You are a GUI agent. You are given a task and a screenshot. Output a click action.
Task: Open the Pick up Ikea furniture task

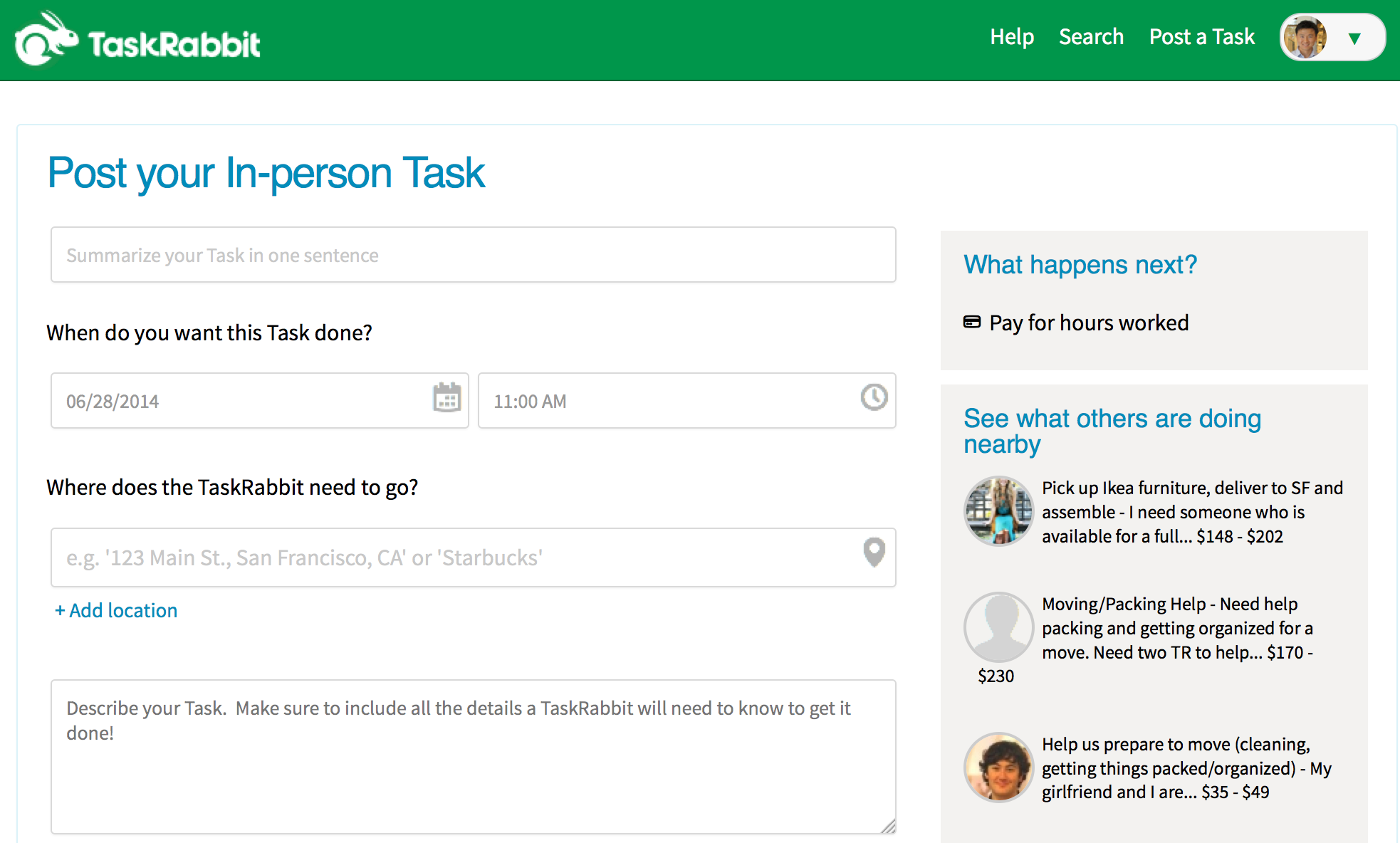(1191, 512)
